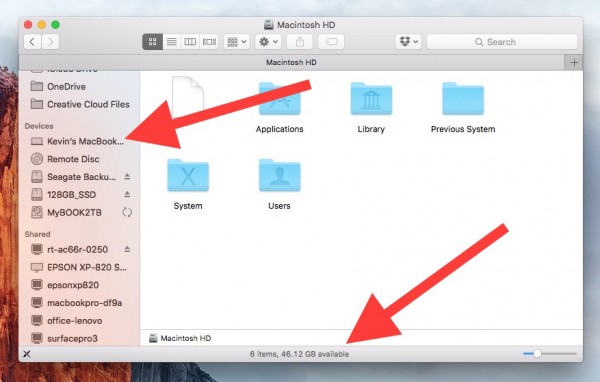Viewport: 600px width, 382px height.
Task: Select the Library folder icon
Action: [371, 99]
